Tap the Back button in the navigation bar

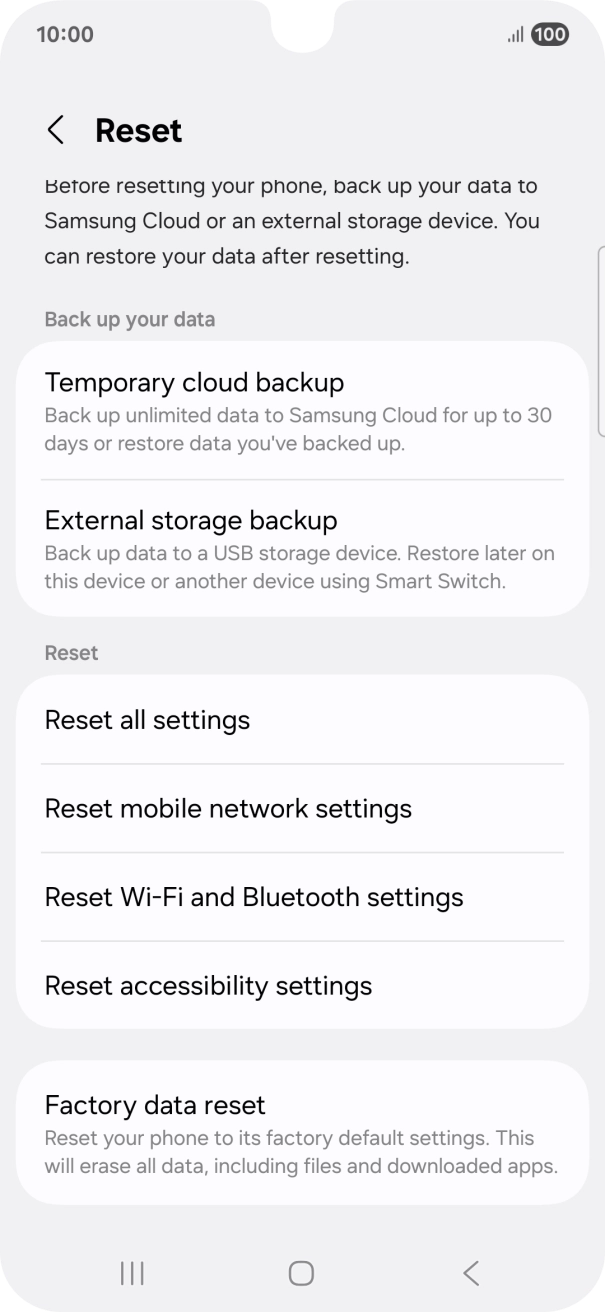470,1273
